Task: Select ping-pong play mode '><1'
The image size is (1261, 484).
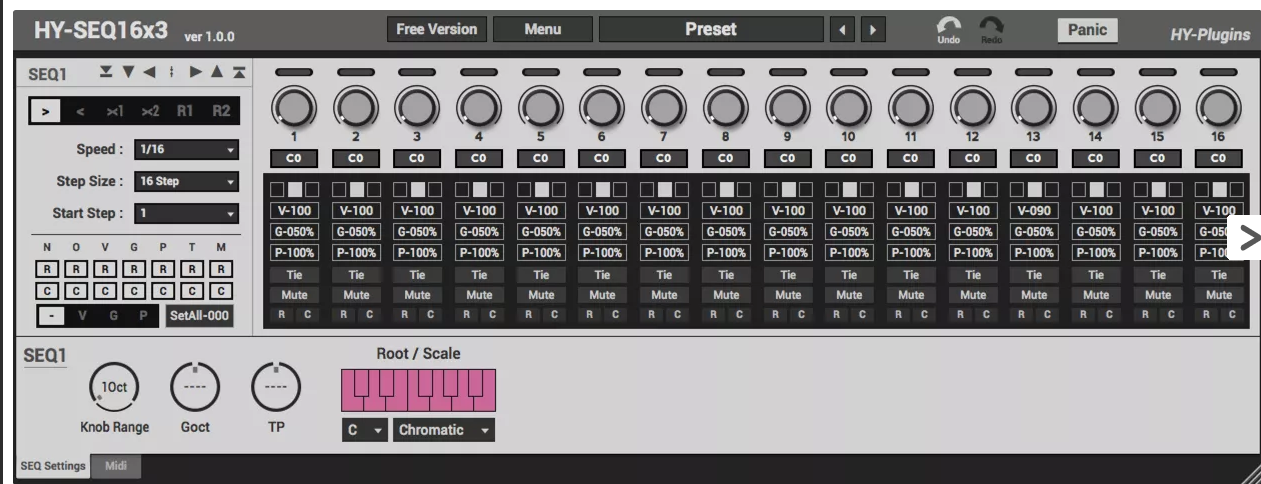Action: coord(115,111)
